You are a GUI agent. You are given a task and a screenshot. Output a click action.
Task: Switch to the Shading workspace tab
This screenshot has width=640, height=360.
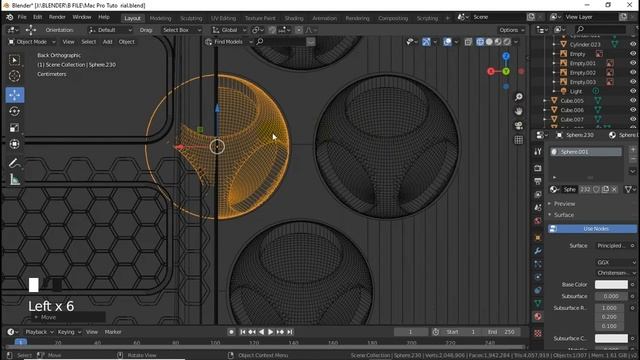294,18
